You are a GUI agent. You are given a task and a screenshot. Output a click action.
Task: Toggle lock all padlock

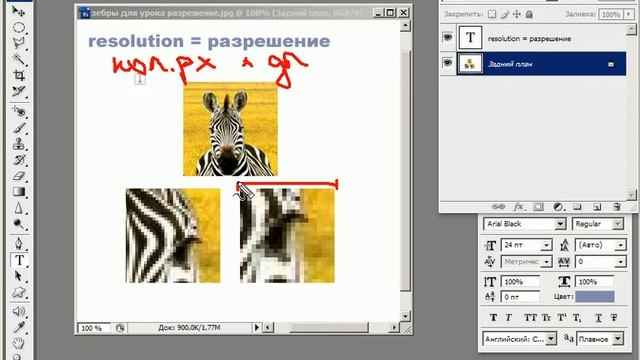coord(529,14)
